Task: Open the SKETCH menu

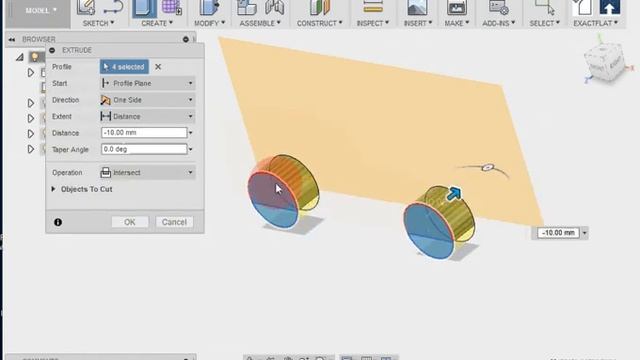Action: [x=98, y=23]
